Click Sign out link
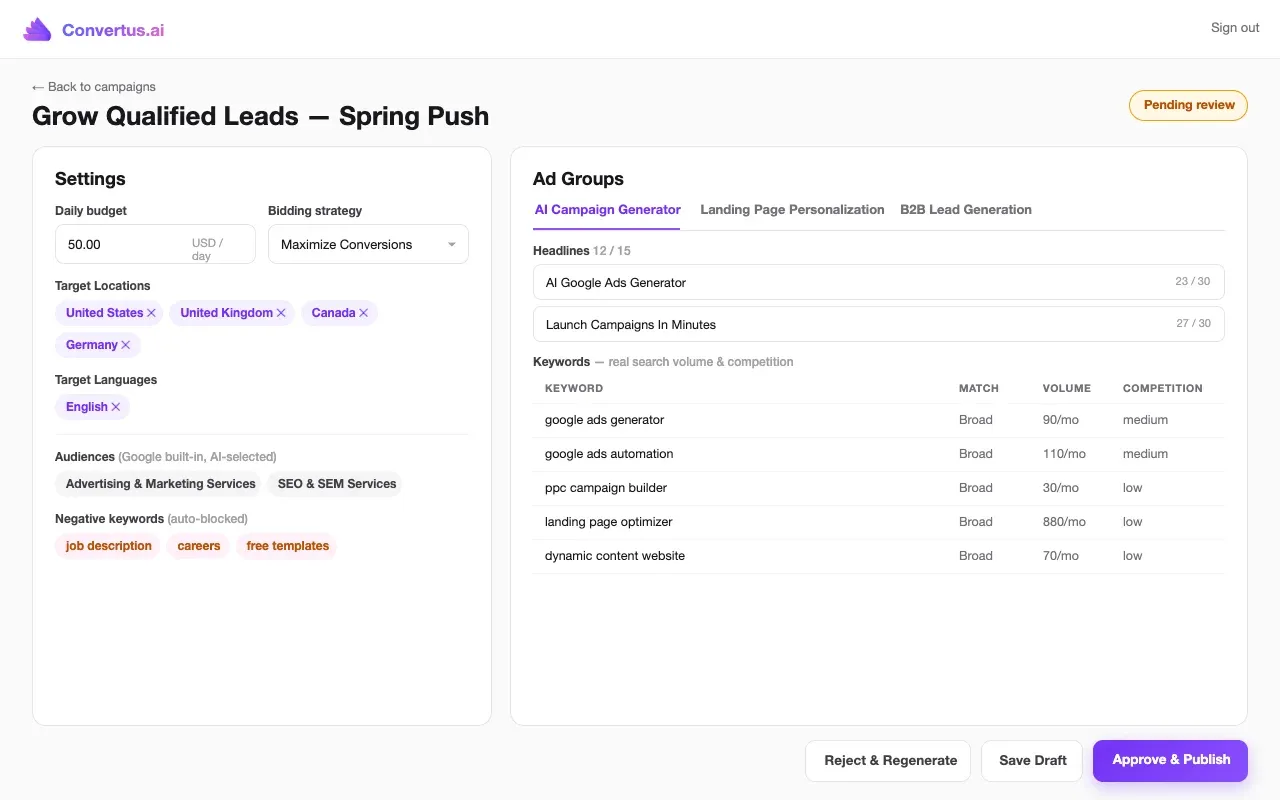1280x800 pixels. tap(1235, 28)
